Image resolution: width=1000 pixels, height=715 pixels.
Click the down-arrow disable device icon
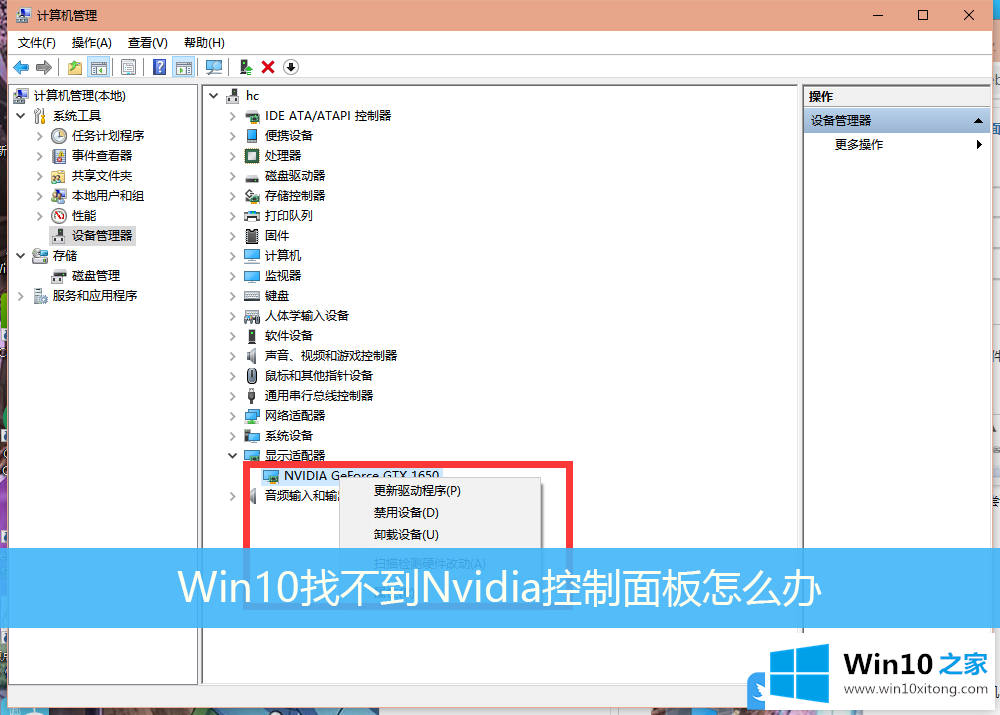[291, 67]
